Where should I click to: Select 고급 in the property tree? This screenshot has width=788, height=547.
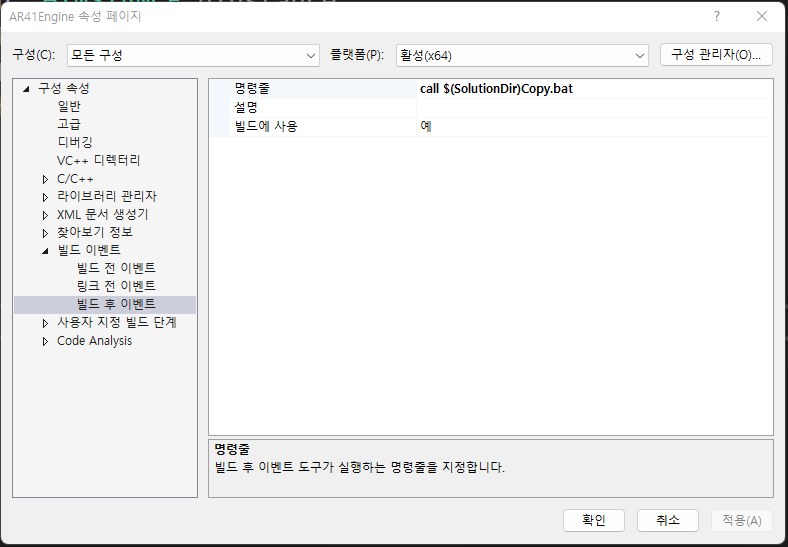point(69,124)
